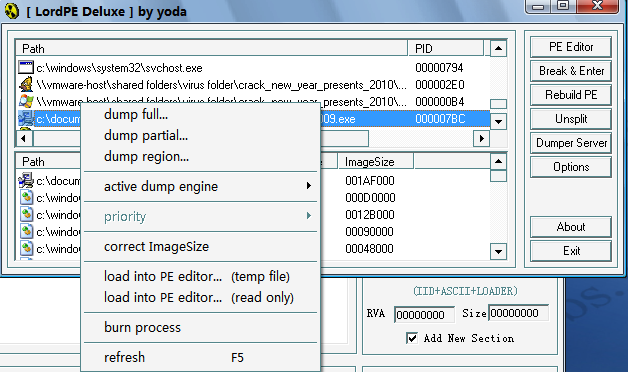Click the highlighted c:\docum process icon

26,119
